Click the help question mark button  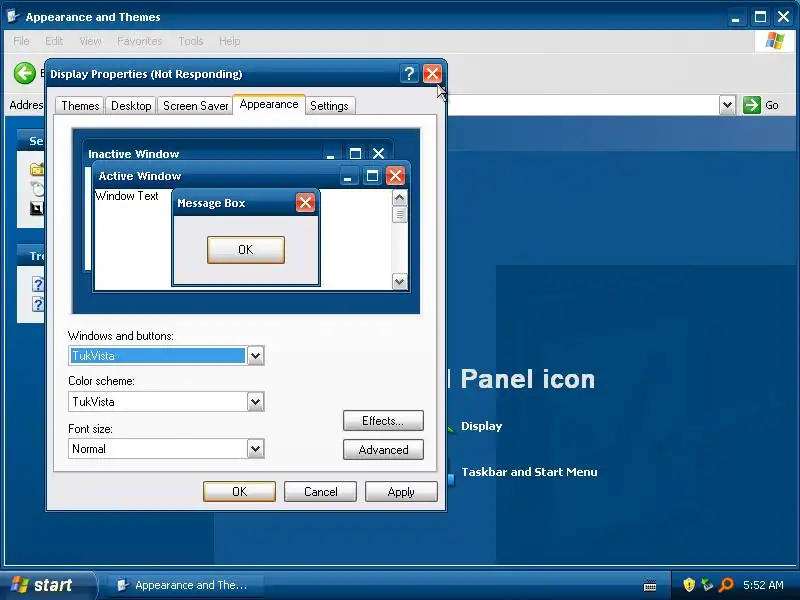coord(409,74)
